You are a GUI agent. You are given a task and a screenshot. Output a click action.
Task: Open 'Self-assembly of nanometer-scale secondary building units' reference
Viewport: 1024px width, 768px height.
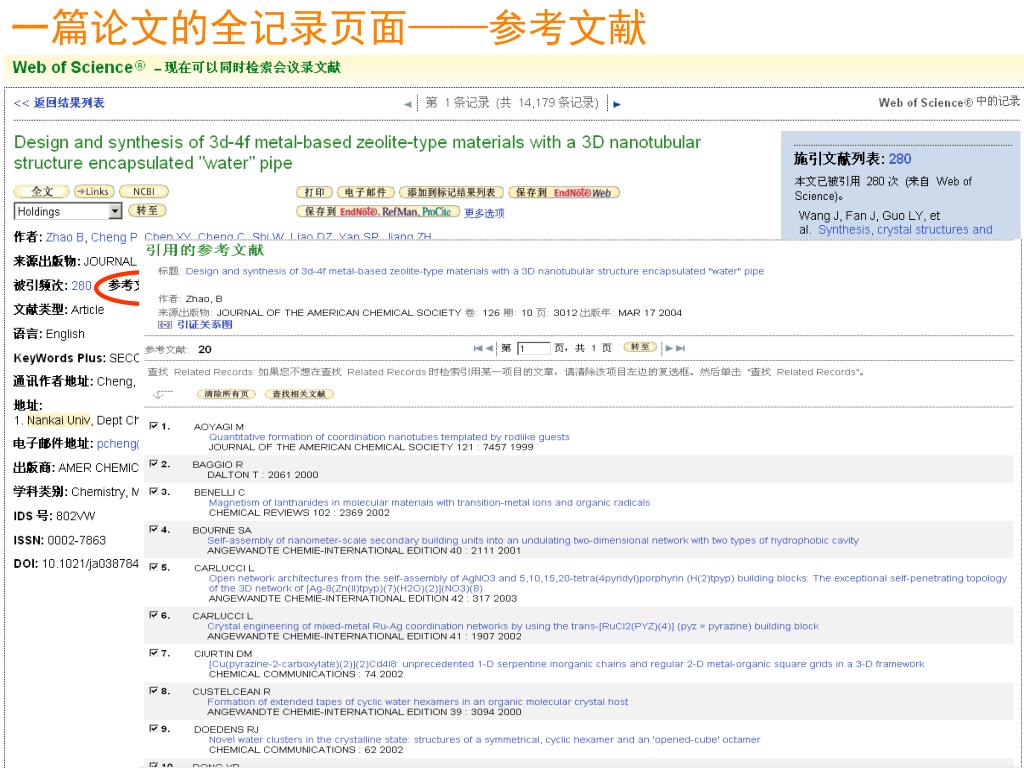tap(533, 541)
